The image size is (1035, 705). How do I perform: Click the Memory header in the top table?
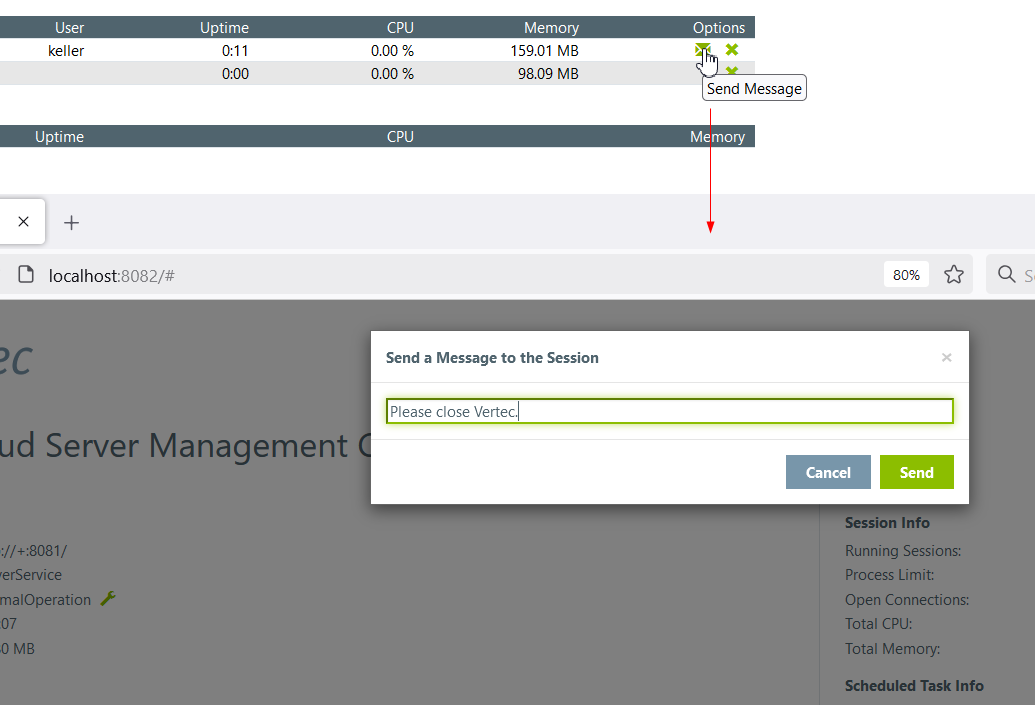tap(551, 28)
